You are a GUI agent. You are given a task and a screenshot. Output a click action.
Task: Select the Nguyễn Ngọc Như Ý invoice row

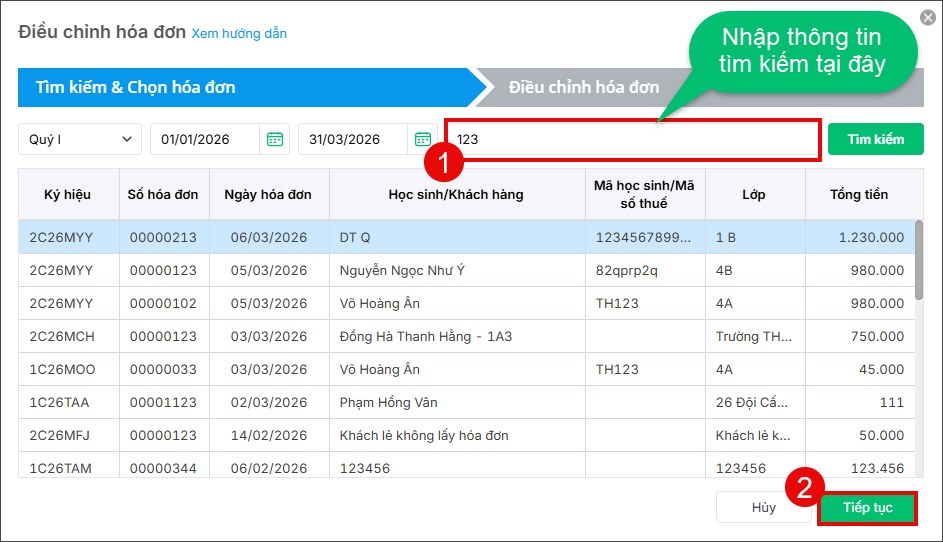point(467,270)
